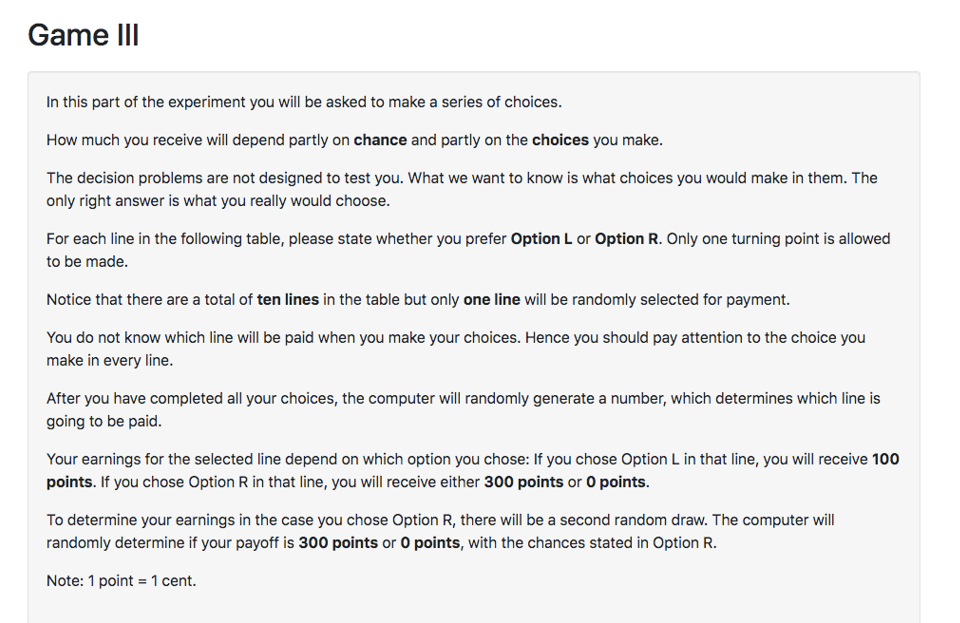Screen dimensions: 960x623
Task: Click the bold word choices
Action: click(x=560, y=140)
